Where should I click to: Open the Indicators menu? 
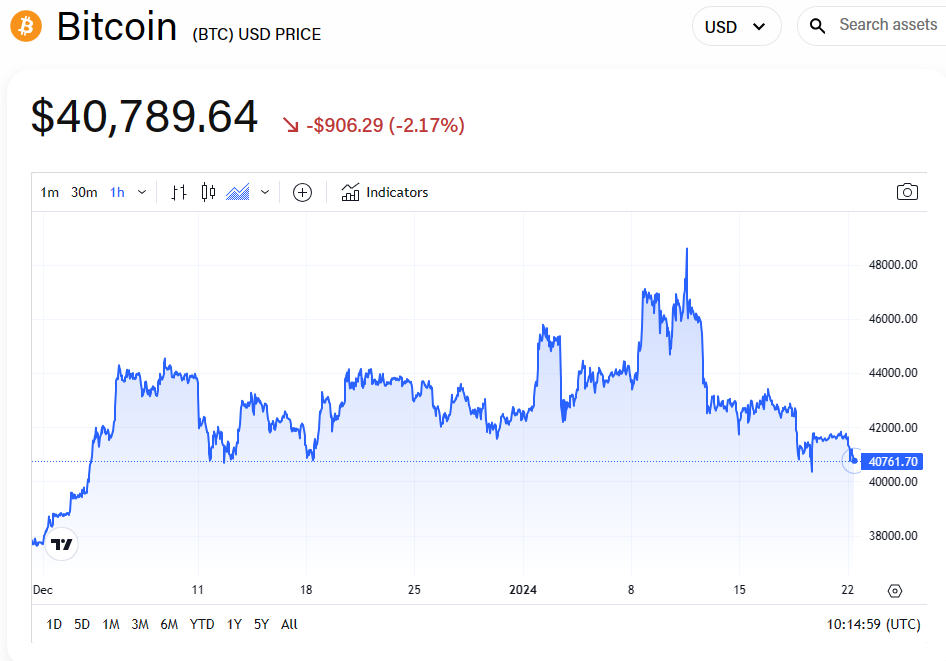pyautogui.click(x=385, y=192)
